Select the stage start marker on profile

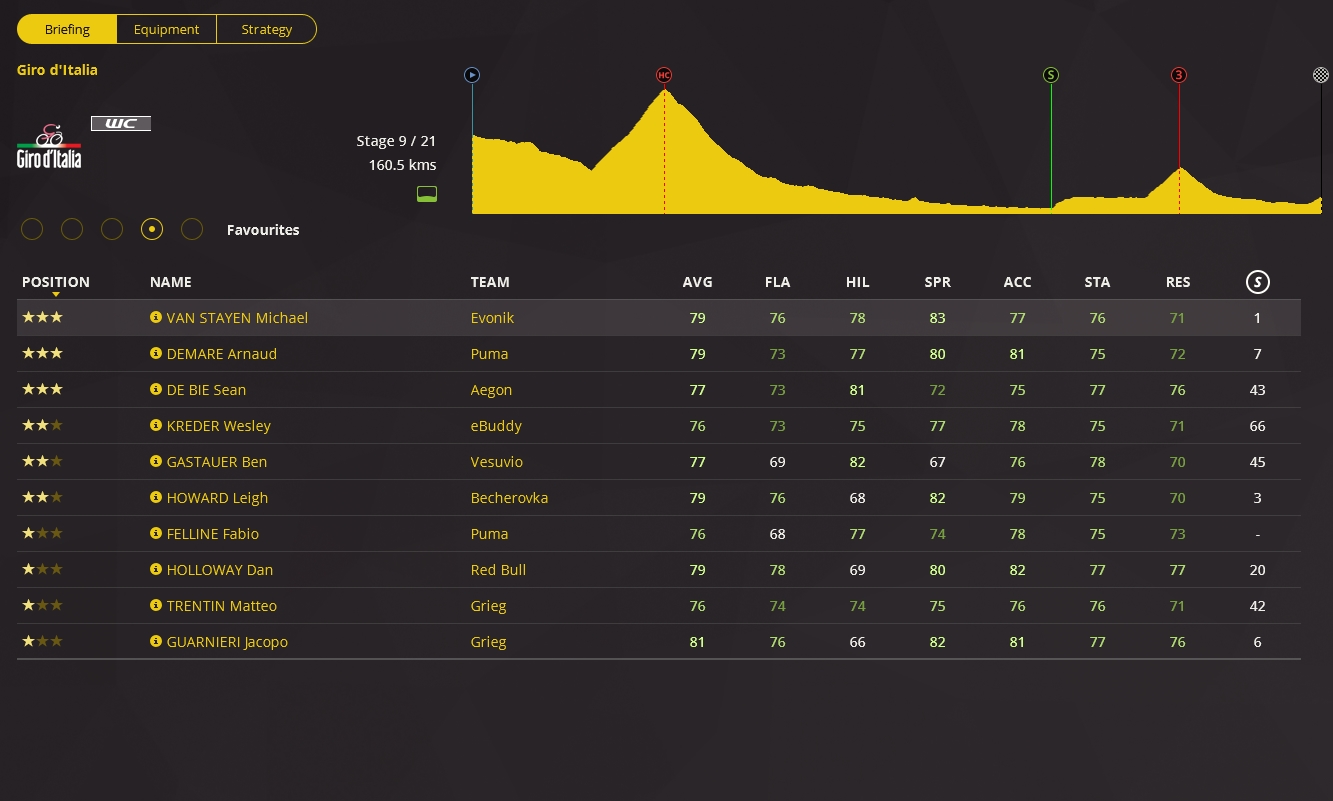(x=472, y=75)
